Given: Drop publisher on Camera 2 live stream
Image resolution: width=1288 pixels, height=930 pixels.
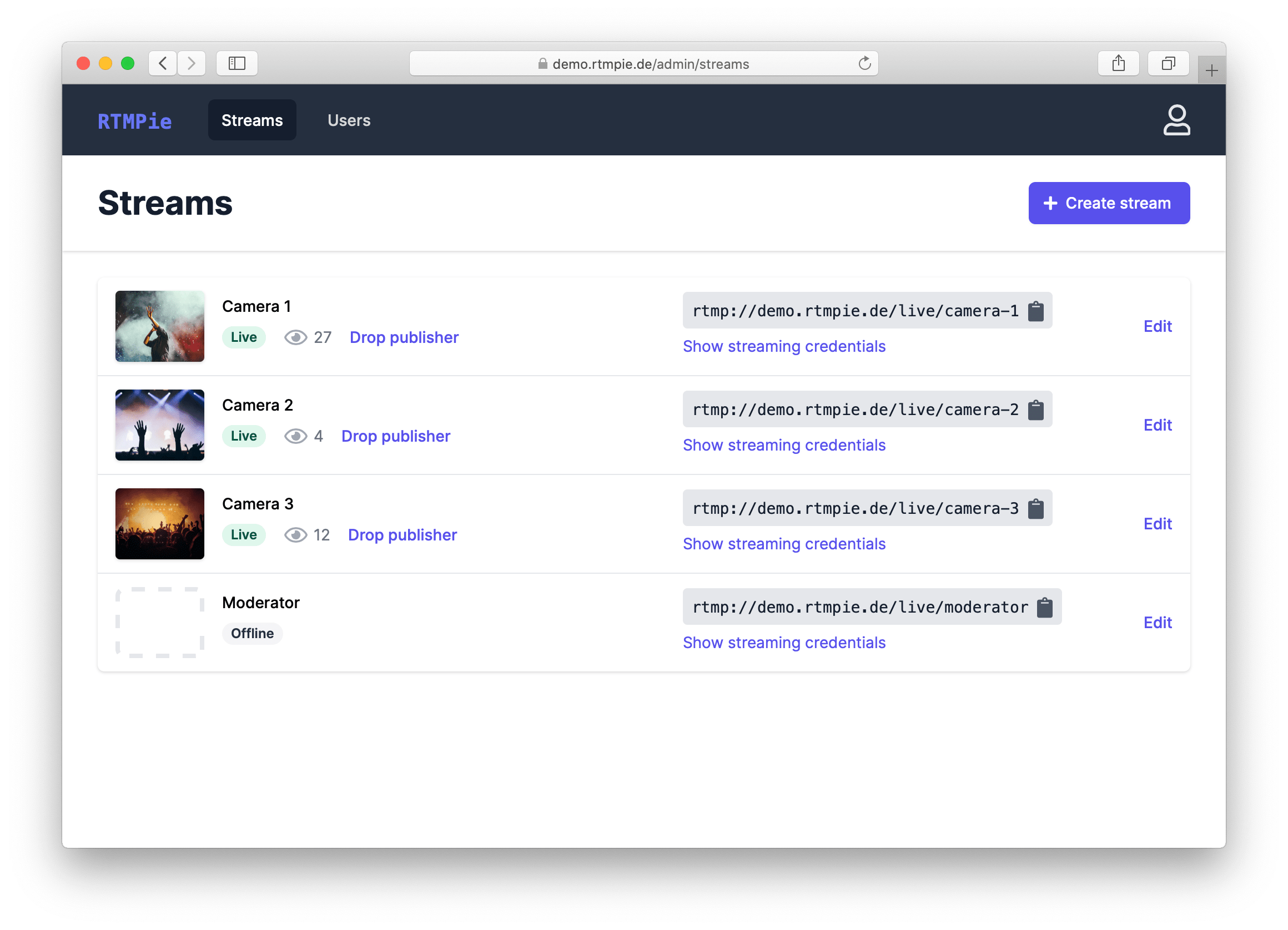Looking at the screenshot, I should (395, 435).
